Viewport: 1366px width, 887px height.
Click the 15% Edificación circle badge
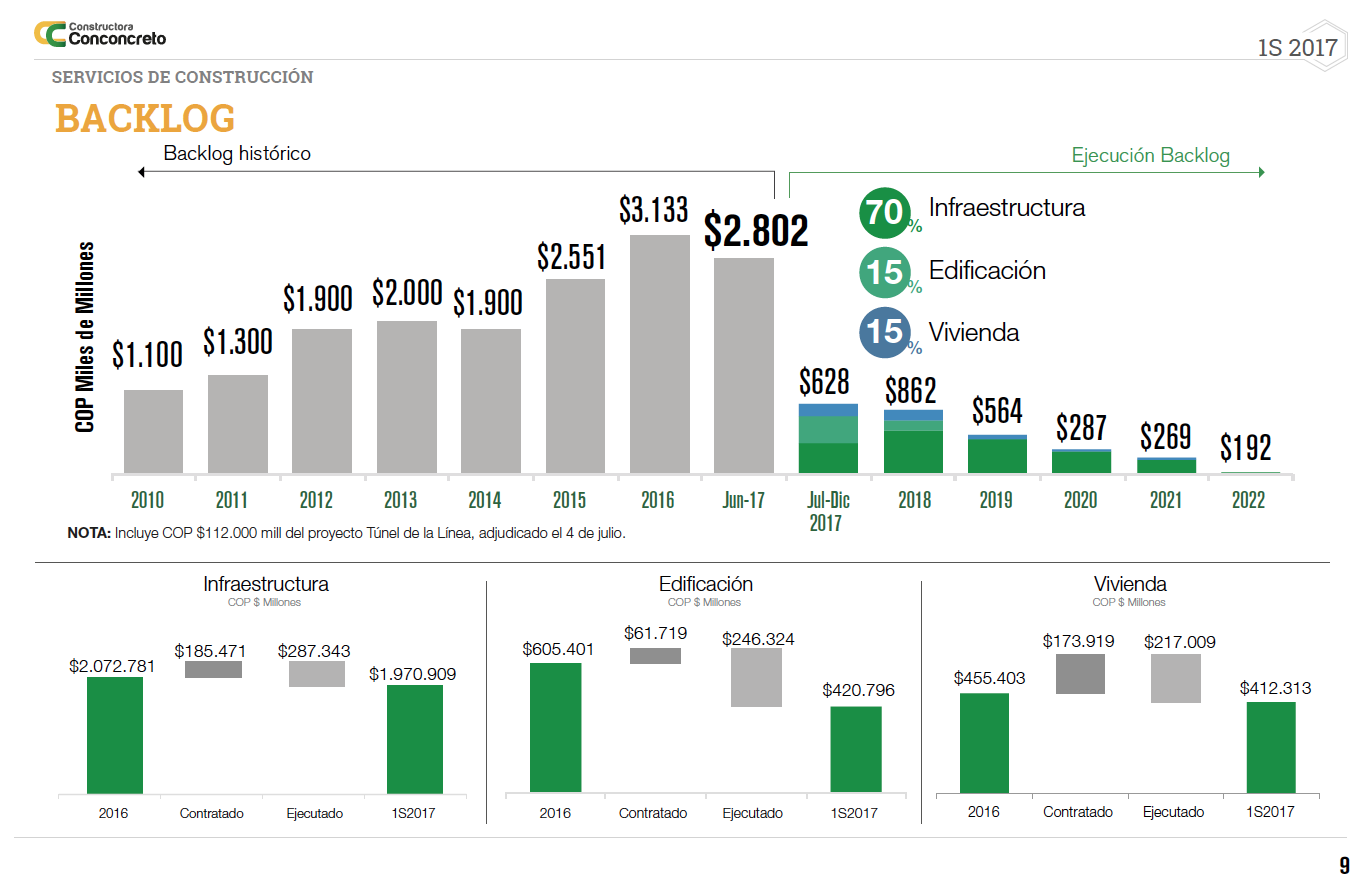[885, 272]
